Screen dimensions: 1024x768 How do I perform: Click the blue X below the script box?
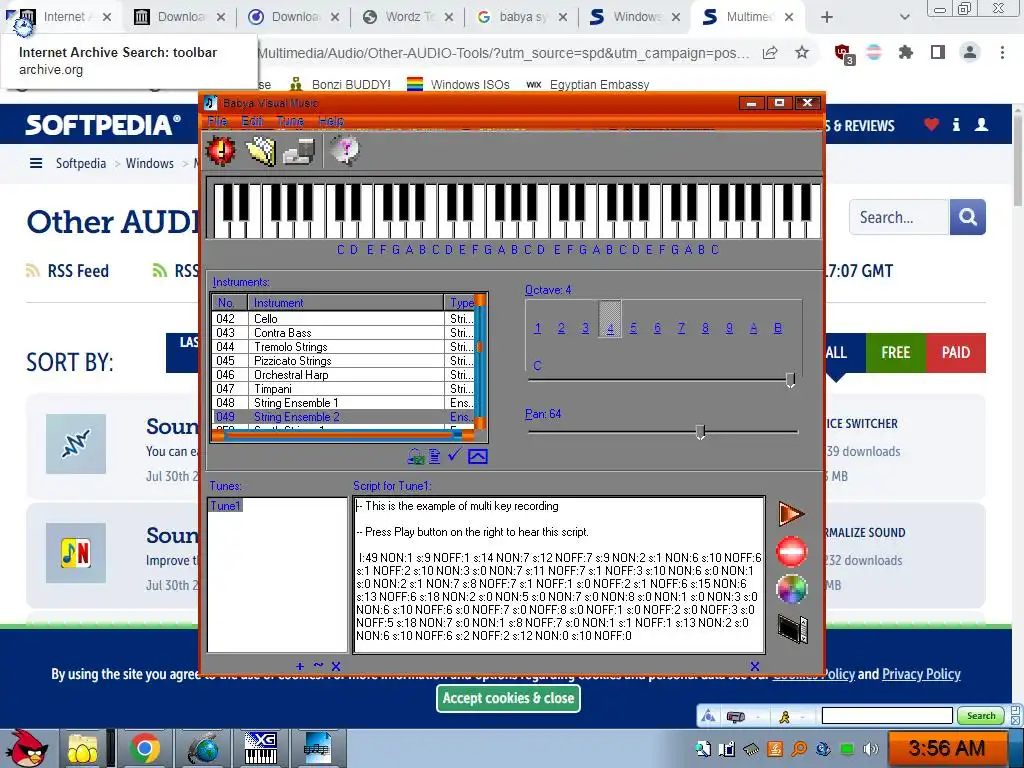click(x=754, y=666)
